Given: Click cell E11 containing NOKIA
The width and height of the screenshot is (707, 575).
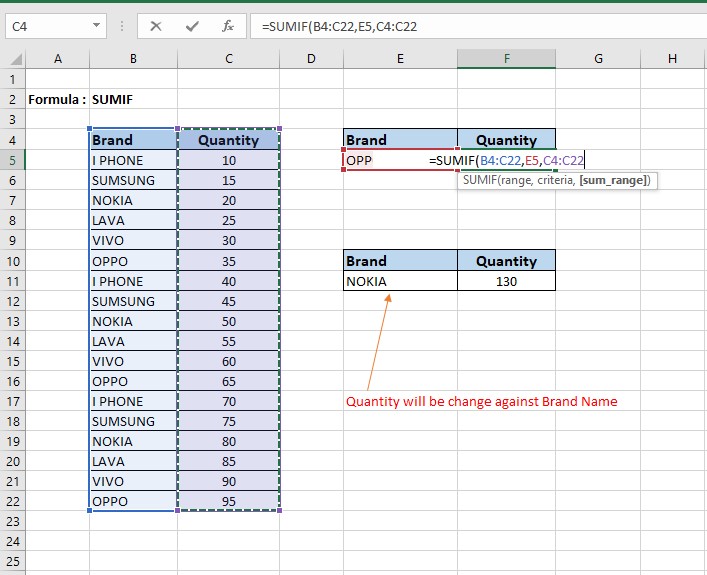Looking at the screenshot, I should (x=400, y=281).
